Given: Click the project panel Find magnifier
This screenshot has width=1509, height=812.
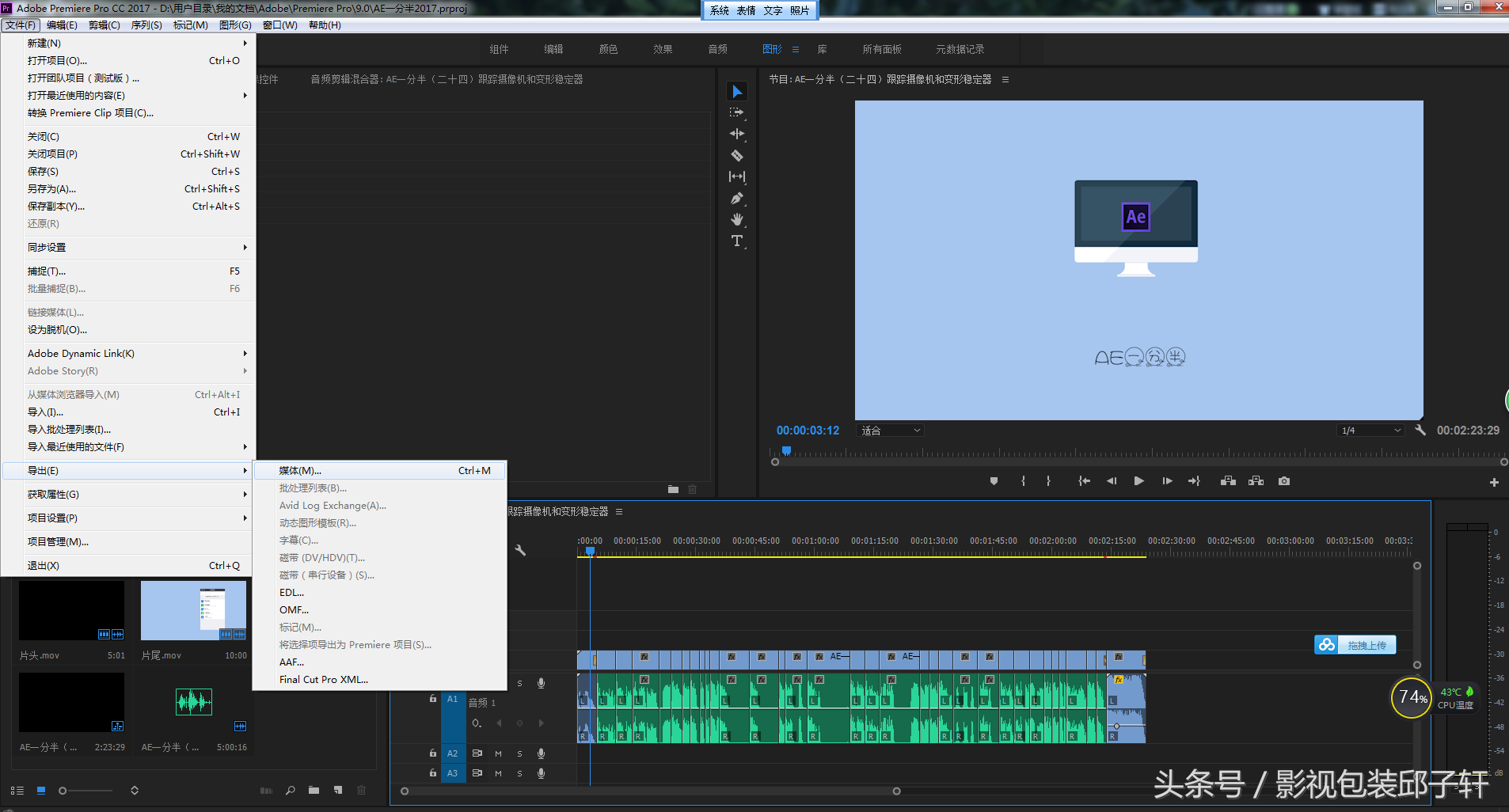Looking at the screenshot, I should (291, 790).
